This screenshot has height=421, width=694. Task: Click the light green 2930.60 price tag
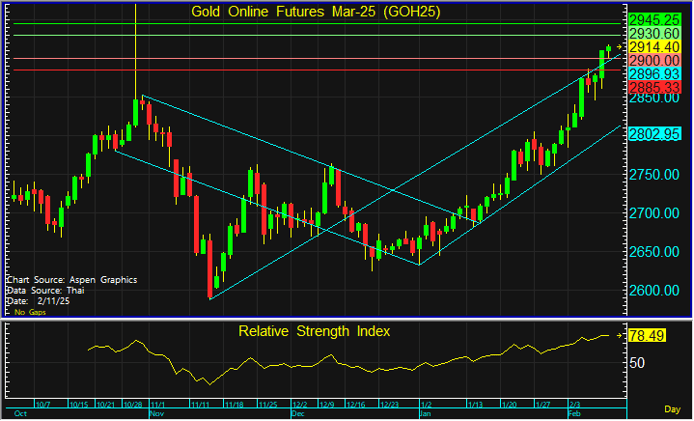click(x=655, y=33)
